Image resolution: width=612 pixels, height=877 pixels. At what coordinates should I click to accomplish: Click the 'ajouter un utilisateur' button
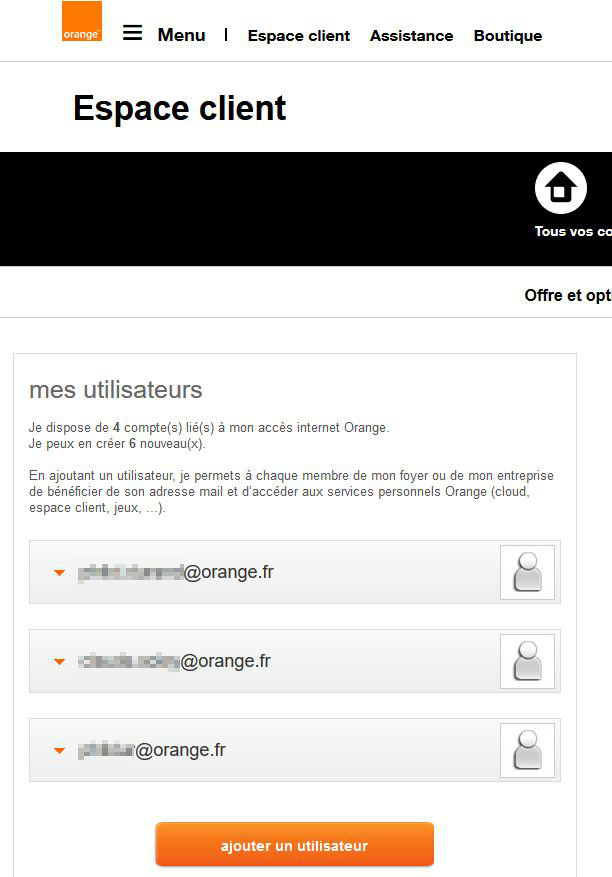295,845
